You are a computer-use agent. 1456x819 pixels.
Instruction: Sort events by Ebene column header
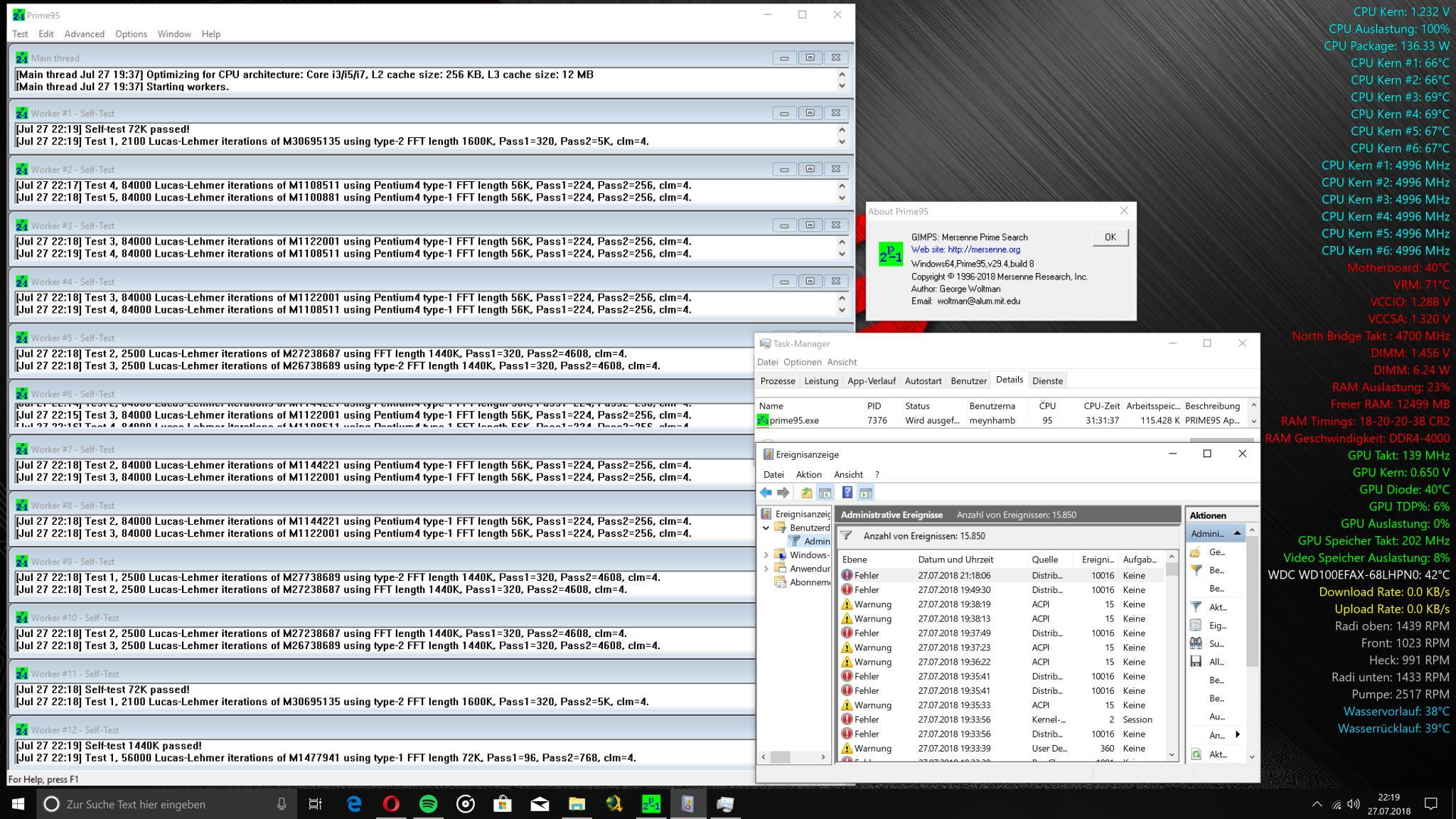(x=875, y=560)
